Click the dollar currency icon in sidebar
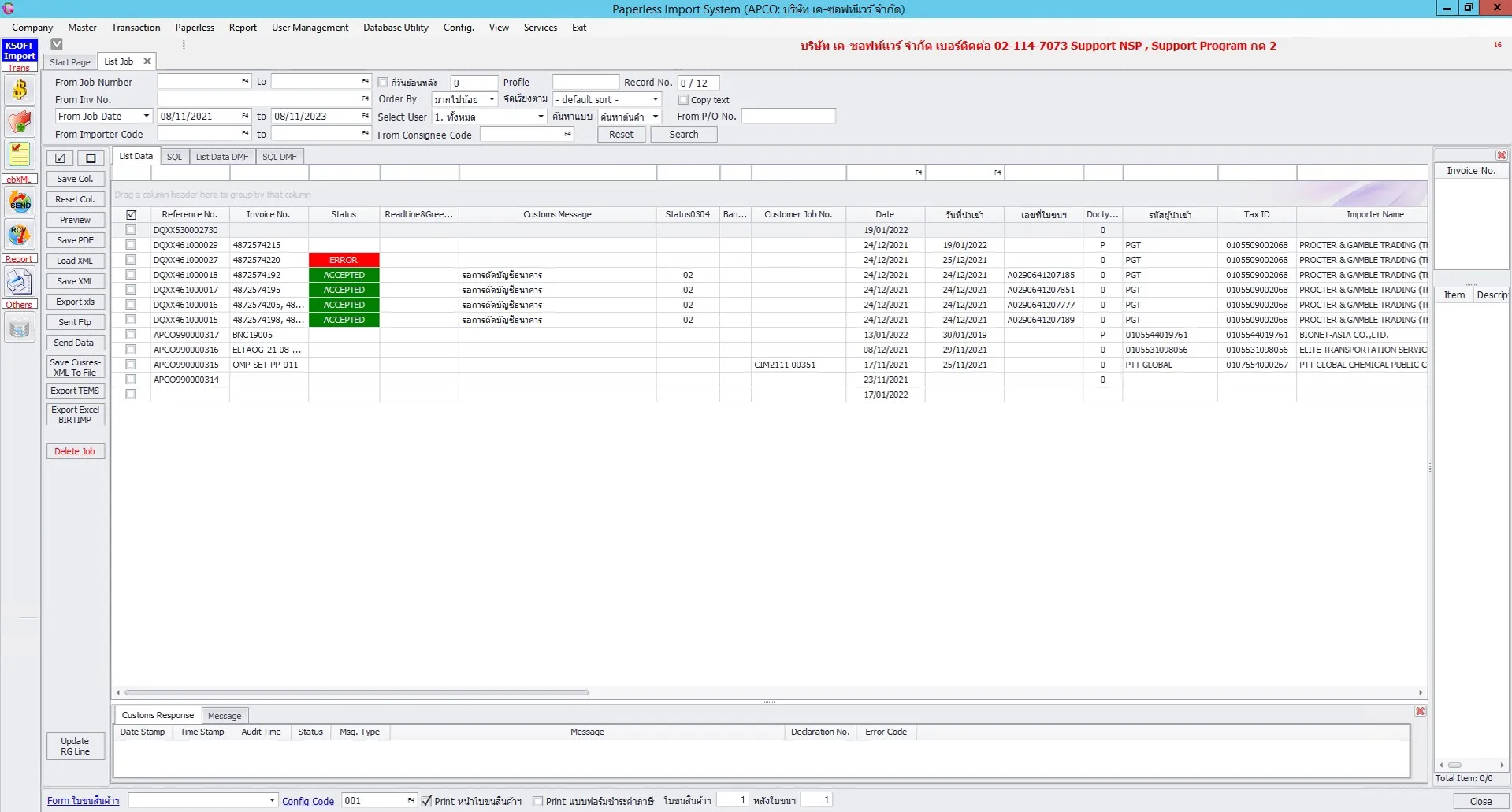Screen dimensions: 1512x812 point(19,90)
